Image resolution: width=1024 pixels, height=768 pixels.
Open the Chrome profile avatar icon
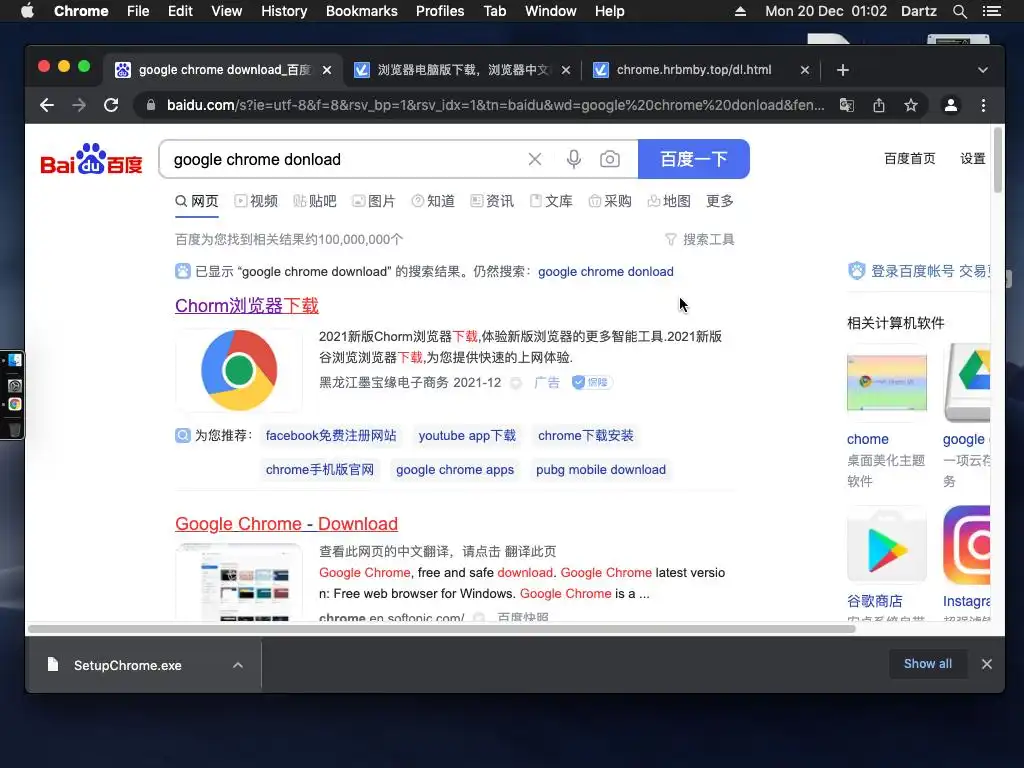[951, 105]
